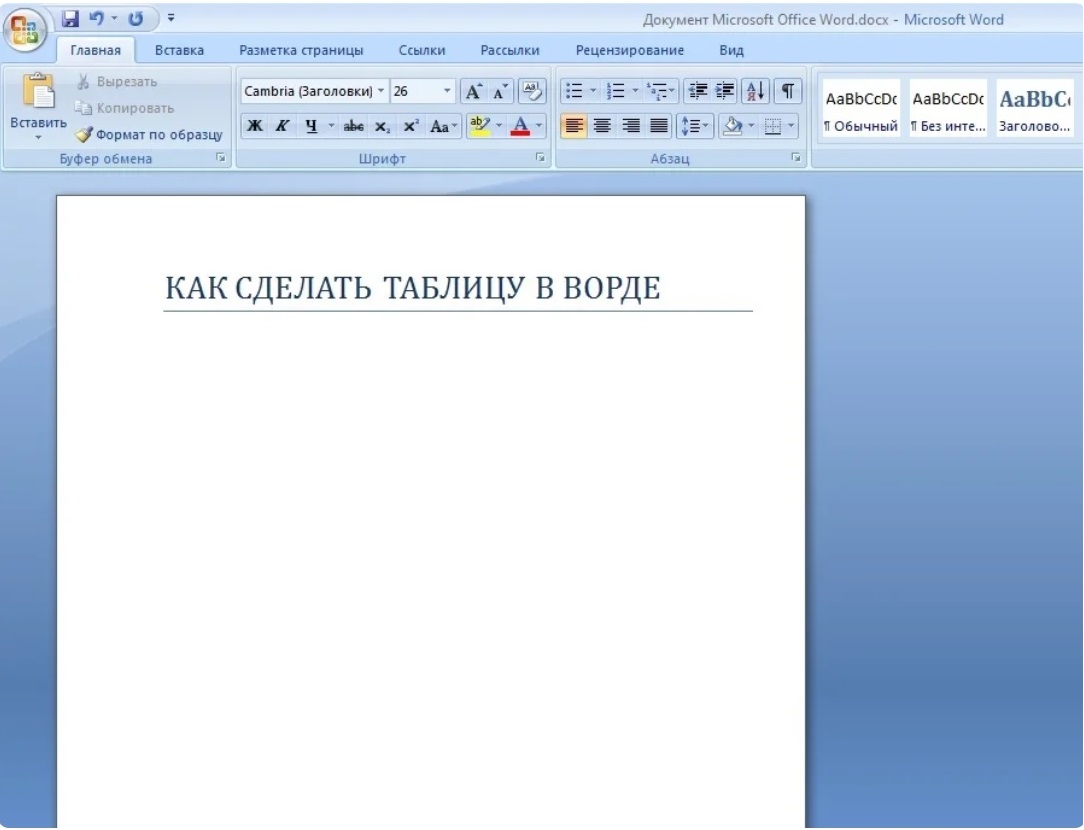Expand the Вставить paste options arrow
Screen dimensions: 1084x830
click(39, 138)
